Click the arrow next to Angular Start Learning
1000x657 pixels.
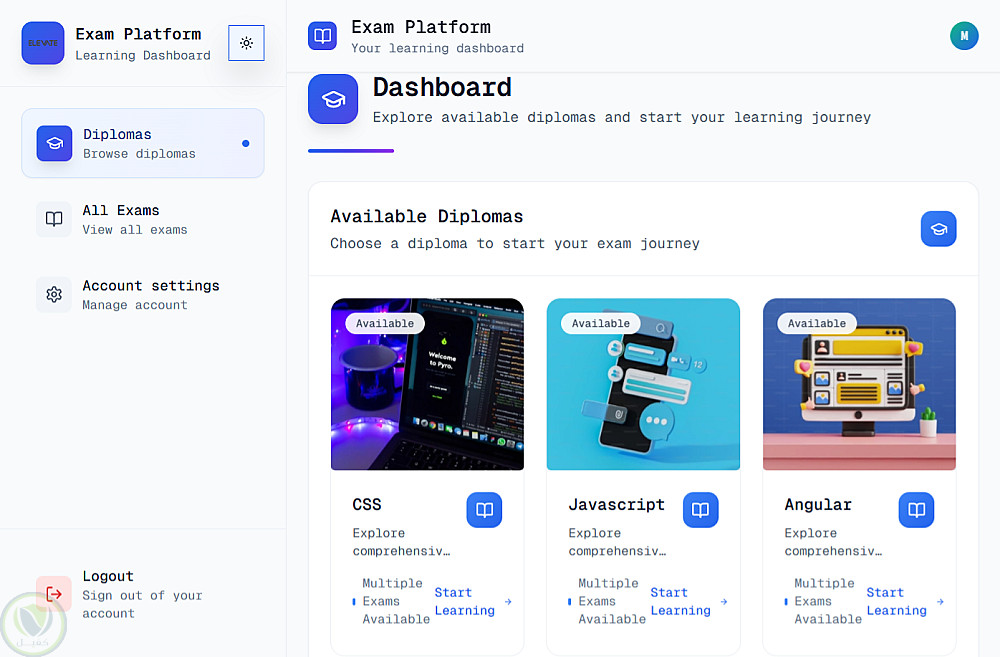click(940, 602)
